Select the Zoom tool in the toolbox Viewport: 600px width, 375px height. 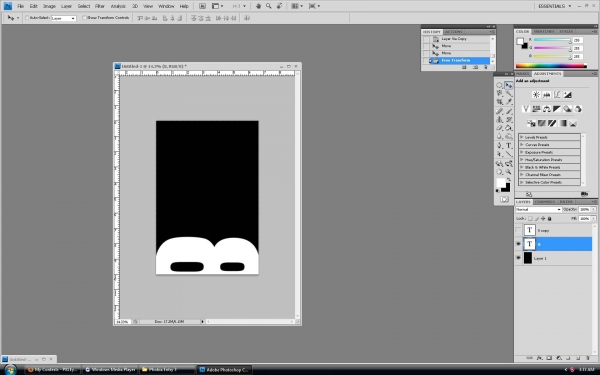pyautogui.click(x=509, y=172)
